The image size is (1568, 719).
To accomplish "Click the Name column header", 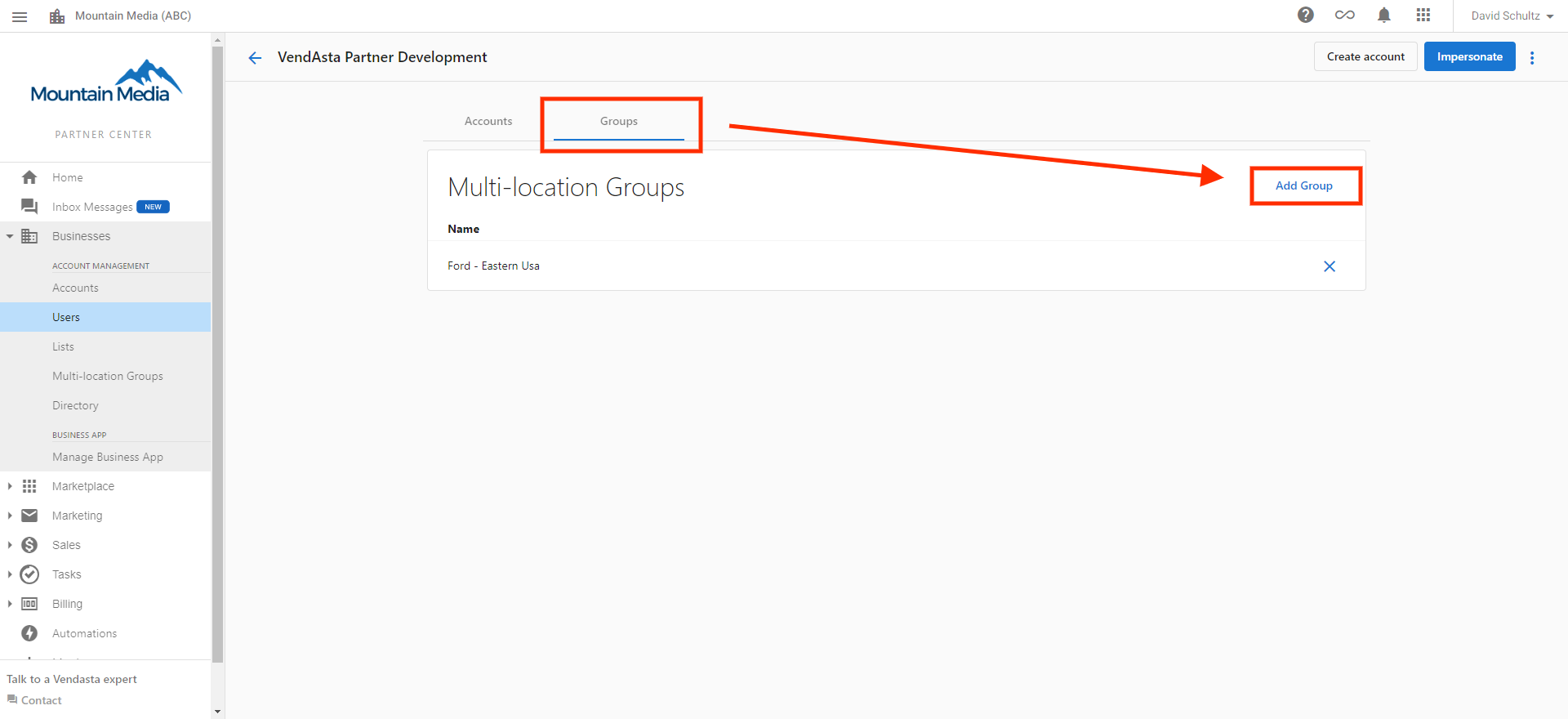I will pyautogui.click(x=463, y=229).
